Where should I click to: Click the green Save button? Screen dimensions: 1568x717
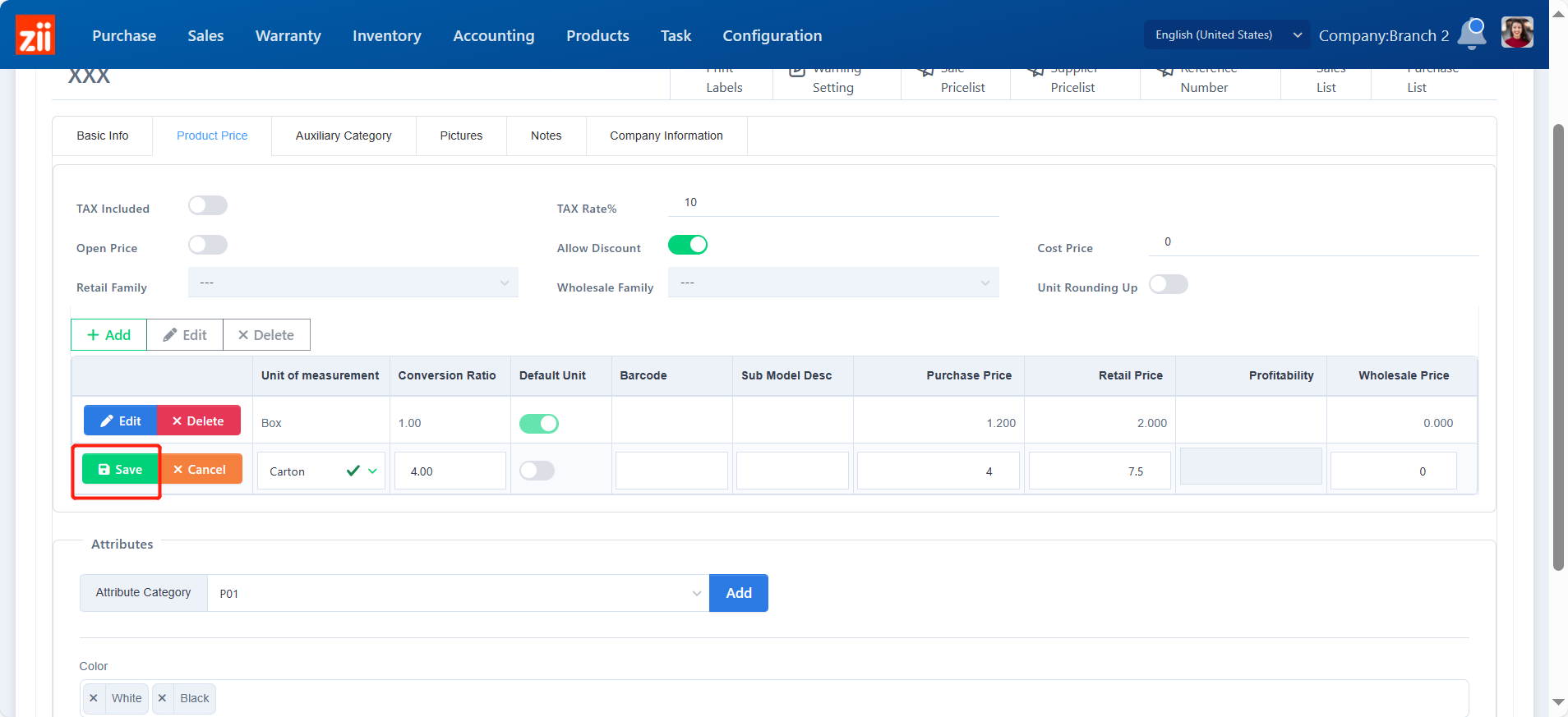click(120, 470)
